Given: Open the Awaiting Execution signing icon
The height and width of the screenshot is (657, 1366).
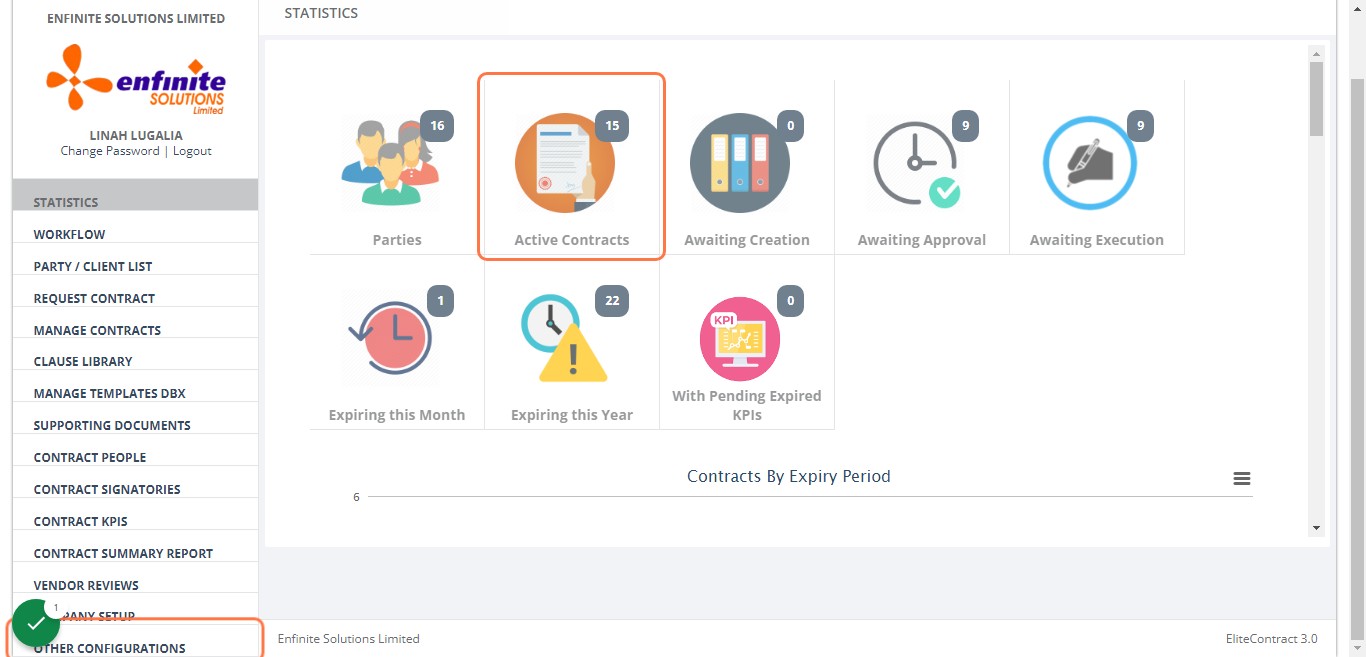Looking at the screenshot, I should pos(1090,163).
